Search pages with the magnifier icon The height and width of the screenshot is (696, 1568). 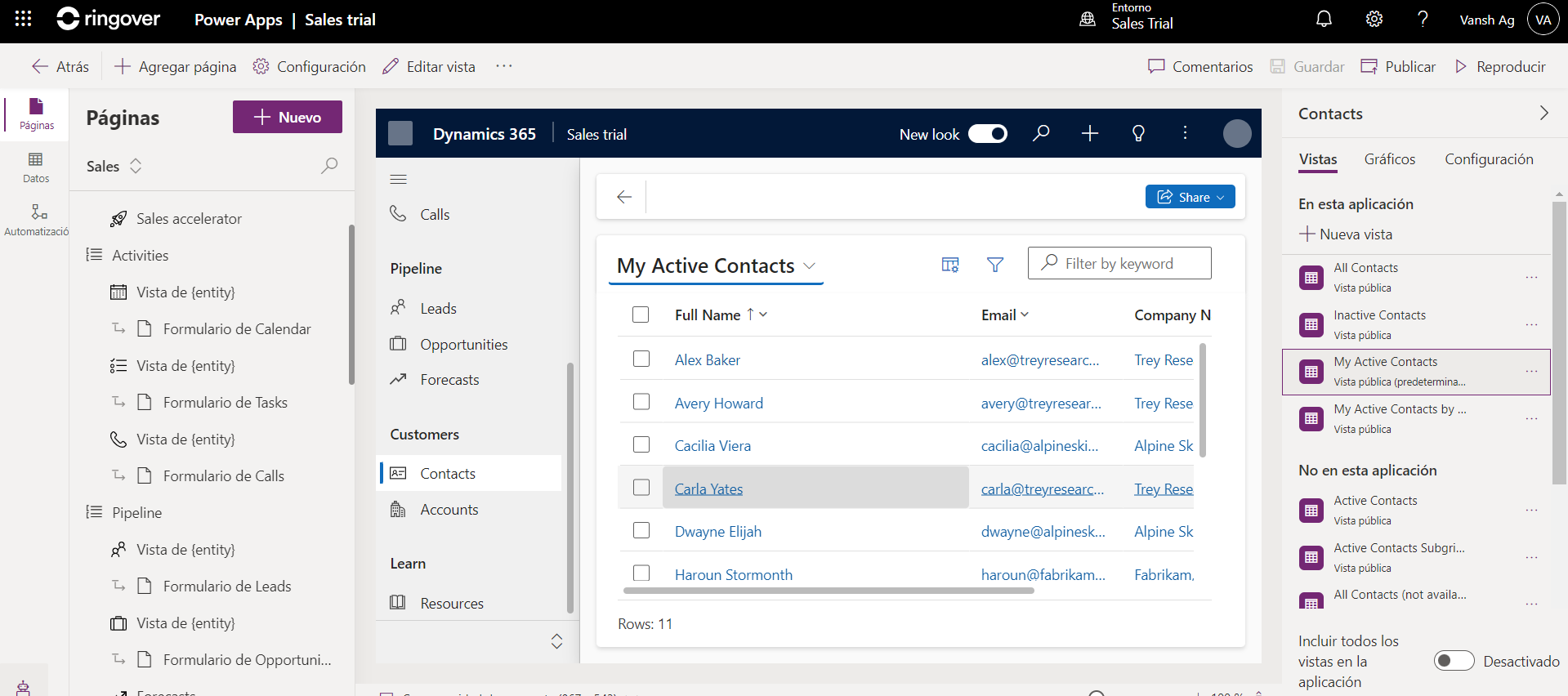coord(329,166)
